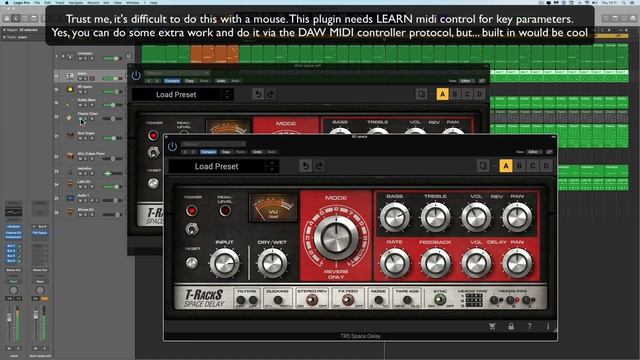
Task: Click RESET button on back Space Delay
Action: 153,184
